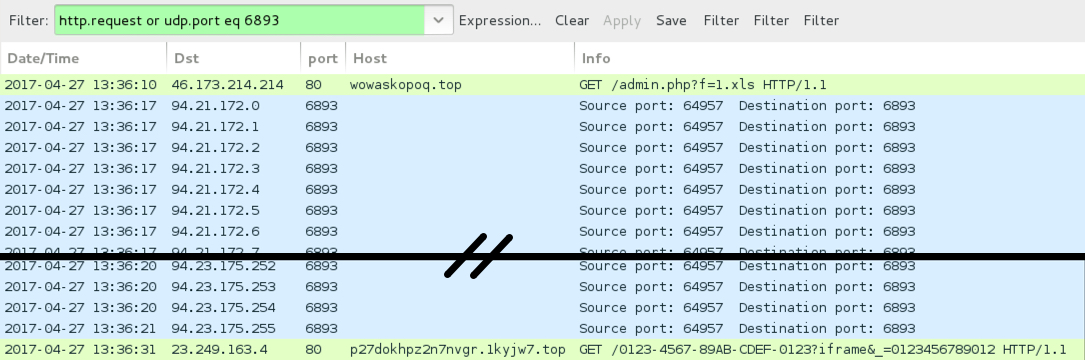Click port 80 in 23.249.163.4 row
Image resolution: width=1085 pixels, height=360 pixels.
coord(312,350)
